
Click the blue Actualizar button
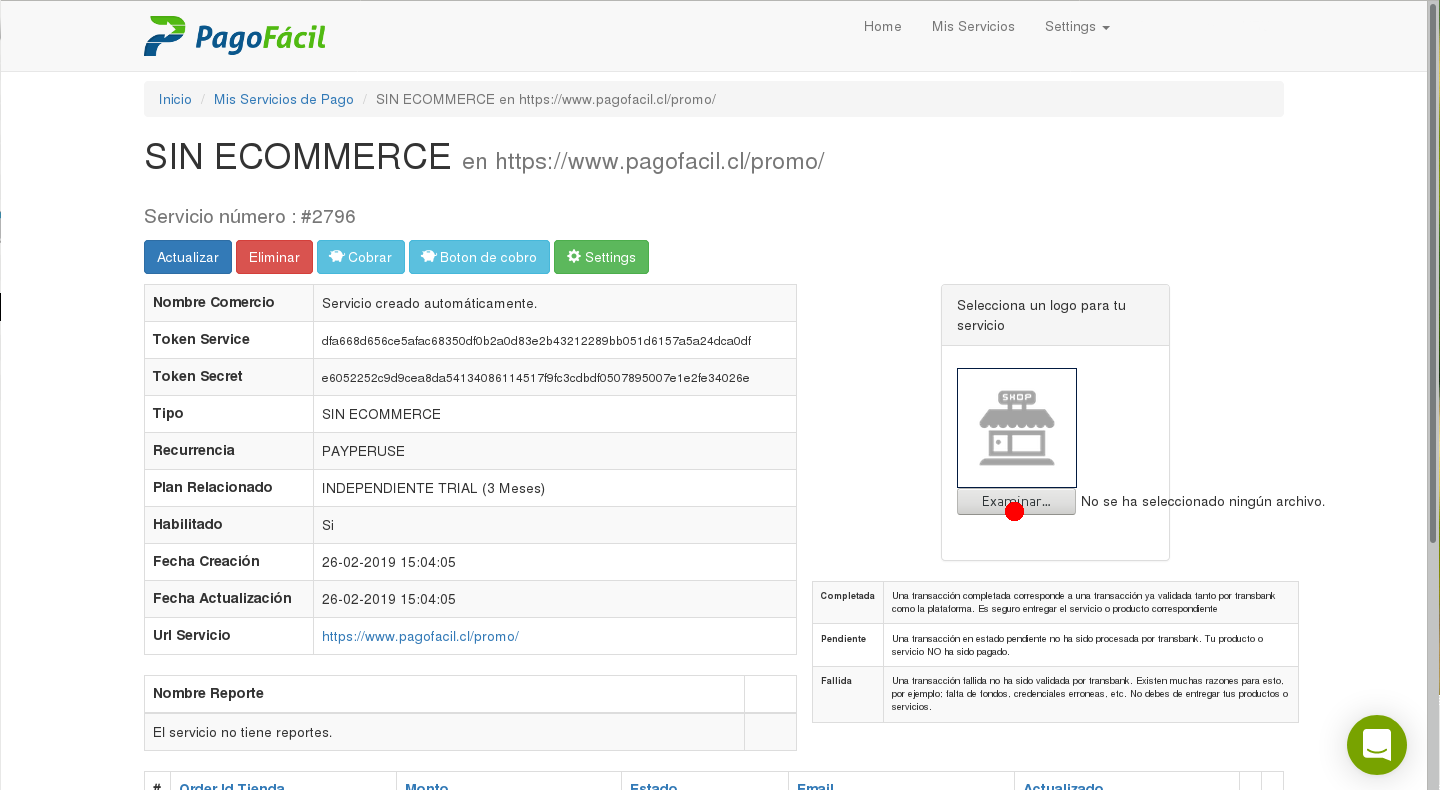[x=188, y=257]
